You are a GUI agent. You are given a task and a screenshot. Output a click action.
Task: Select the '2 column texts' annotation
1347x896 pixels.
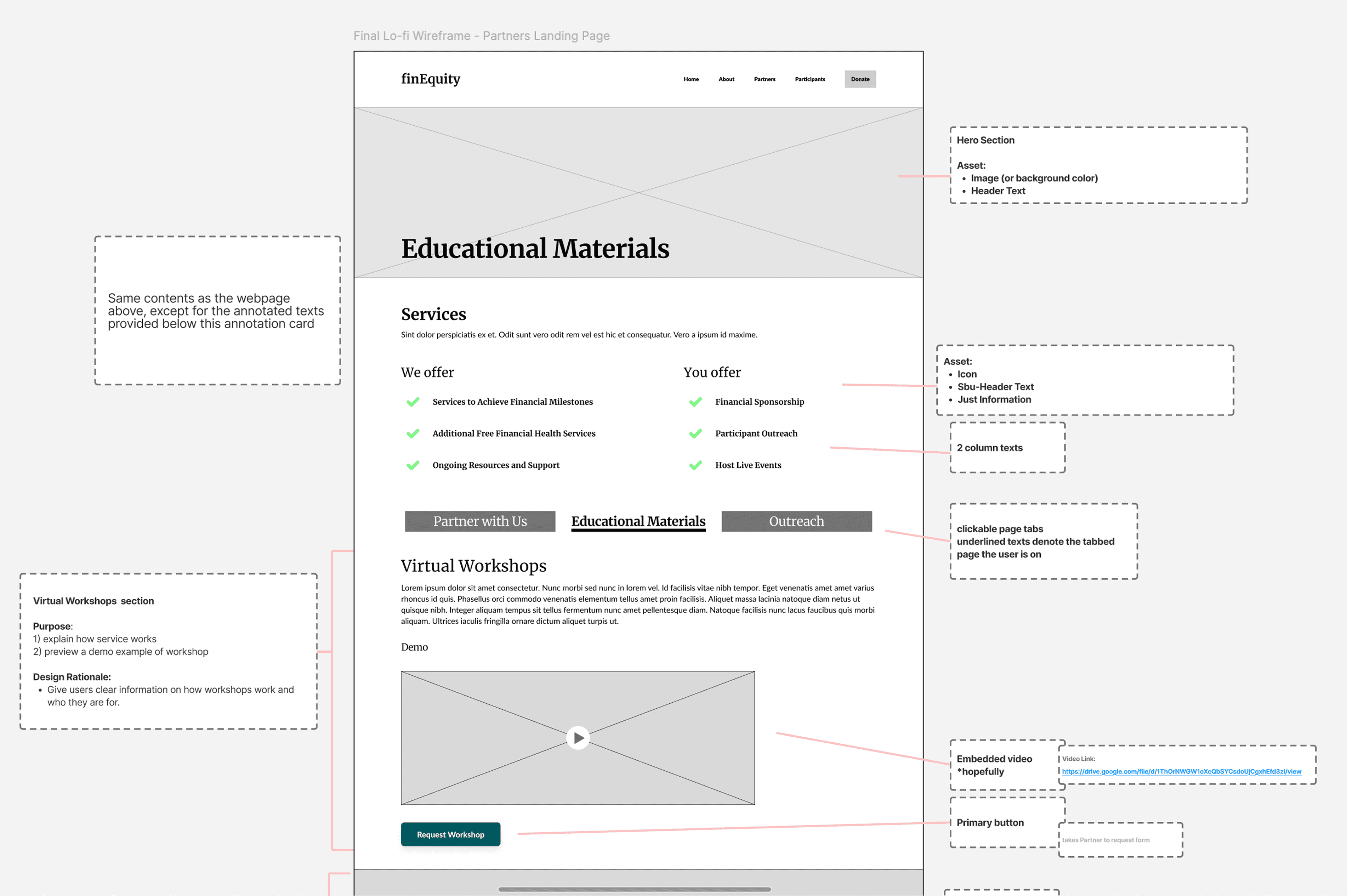[989, 448]
